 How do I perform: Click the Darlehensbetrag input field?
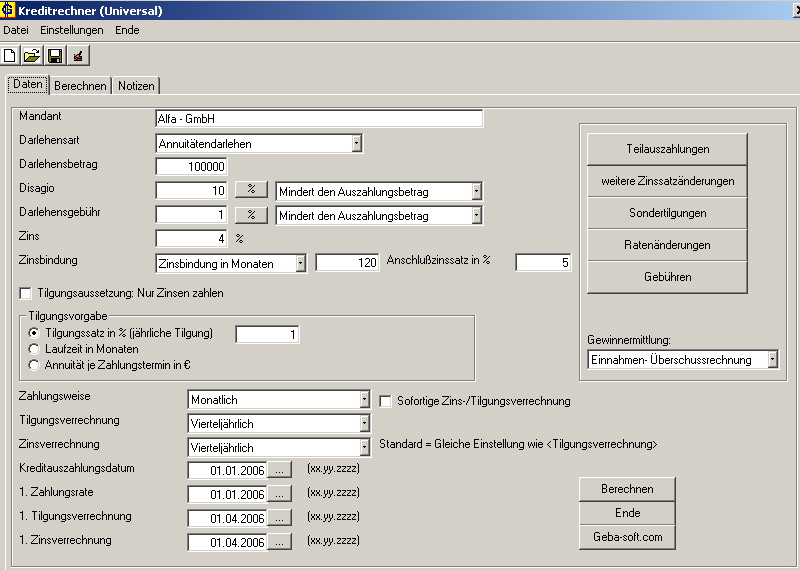click(192, 166)
